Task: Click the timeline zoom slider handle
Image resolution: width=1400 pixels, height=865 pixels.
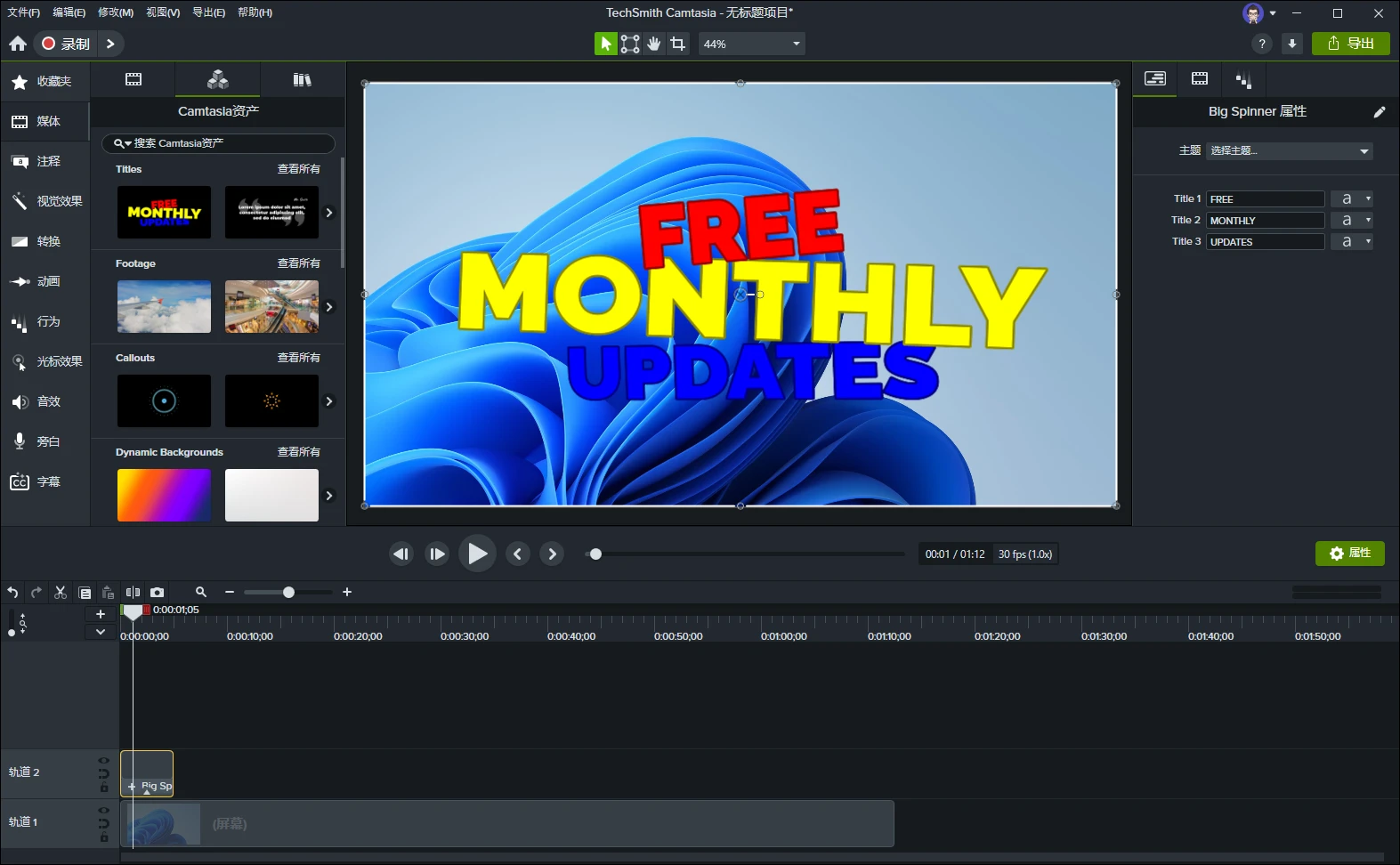Action: pos(288,592)
